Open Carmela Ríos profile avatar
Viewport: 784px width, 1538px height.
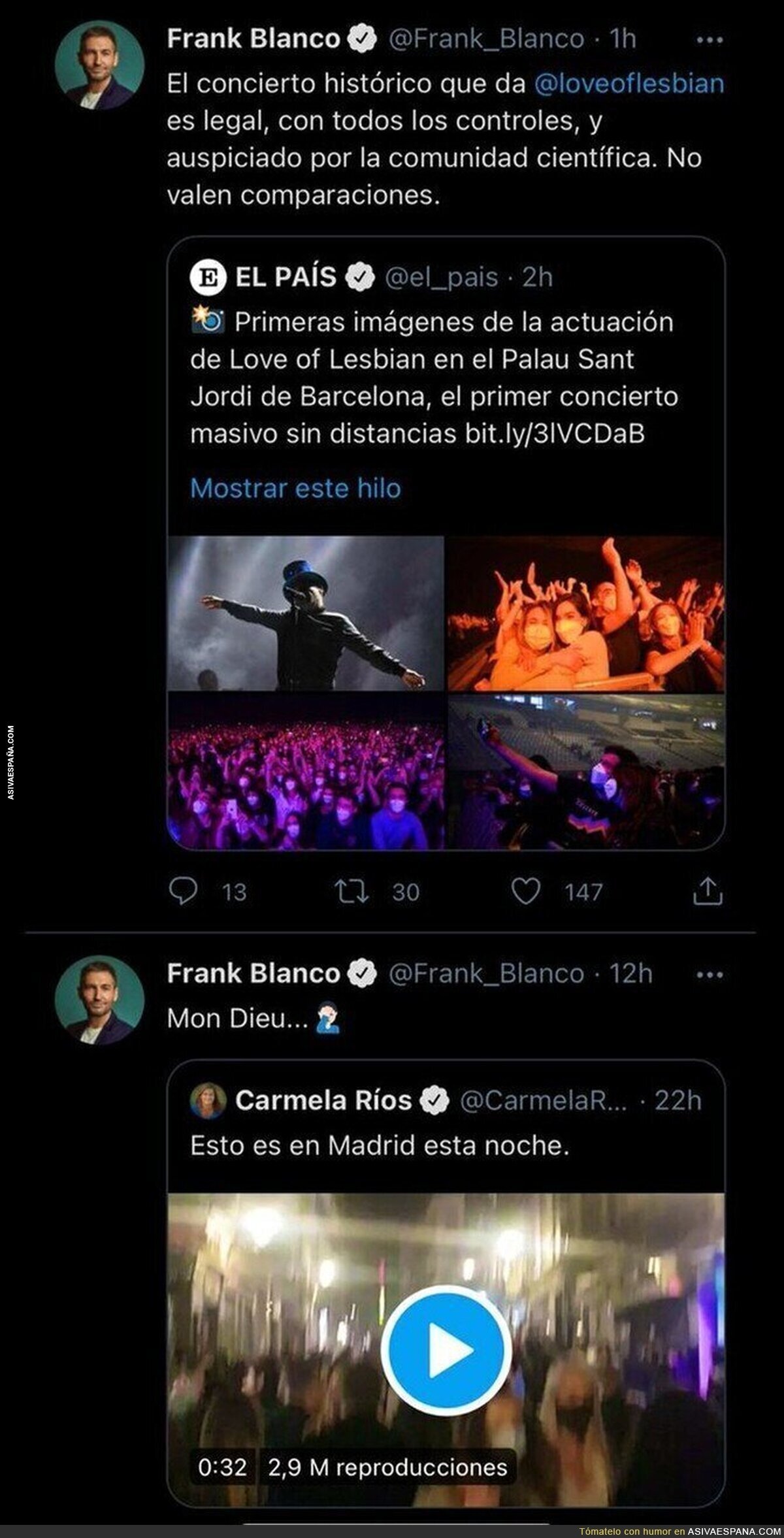point(208,1101)
